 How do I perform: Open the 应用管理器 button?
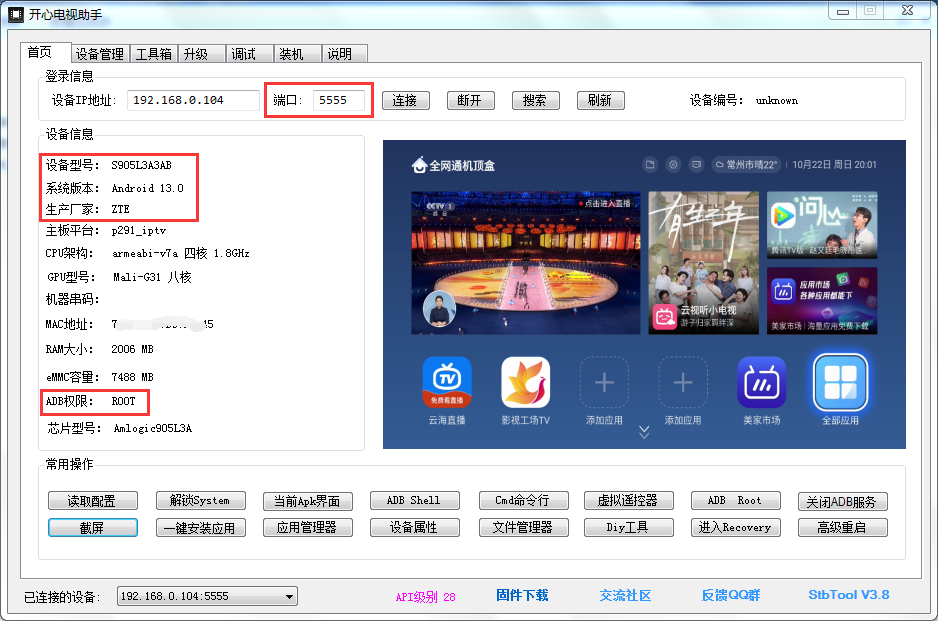pos(307,528)
